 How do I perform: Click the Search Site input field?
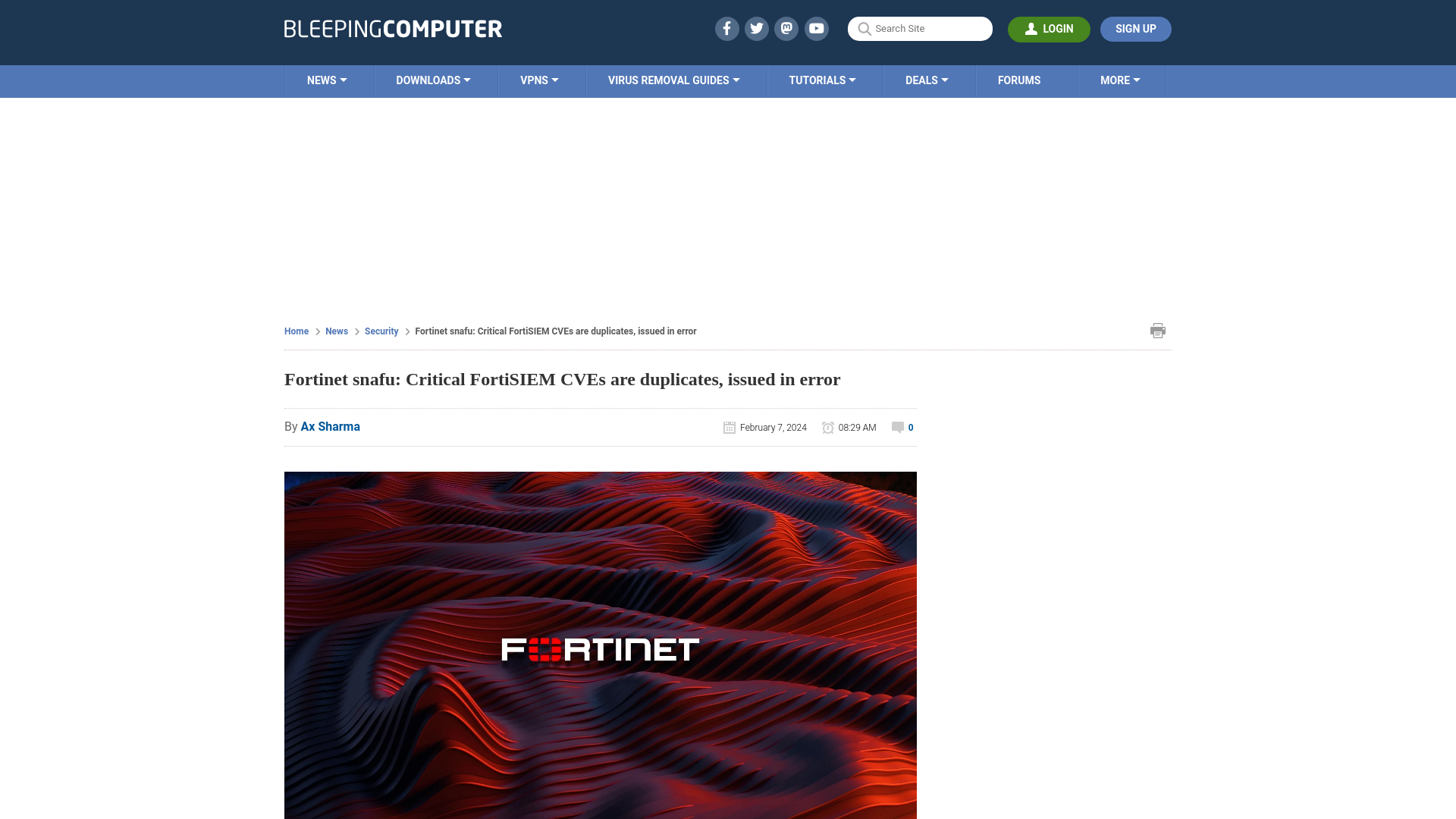coord(919,29)
